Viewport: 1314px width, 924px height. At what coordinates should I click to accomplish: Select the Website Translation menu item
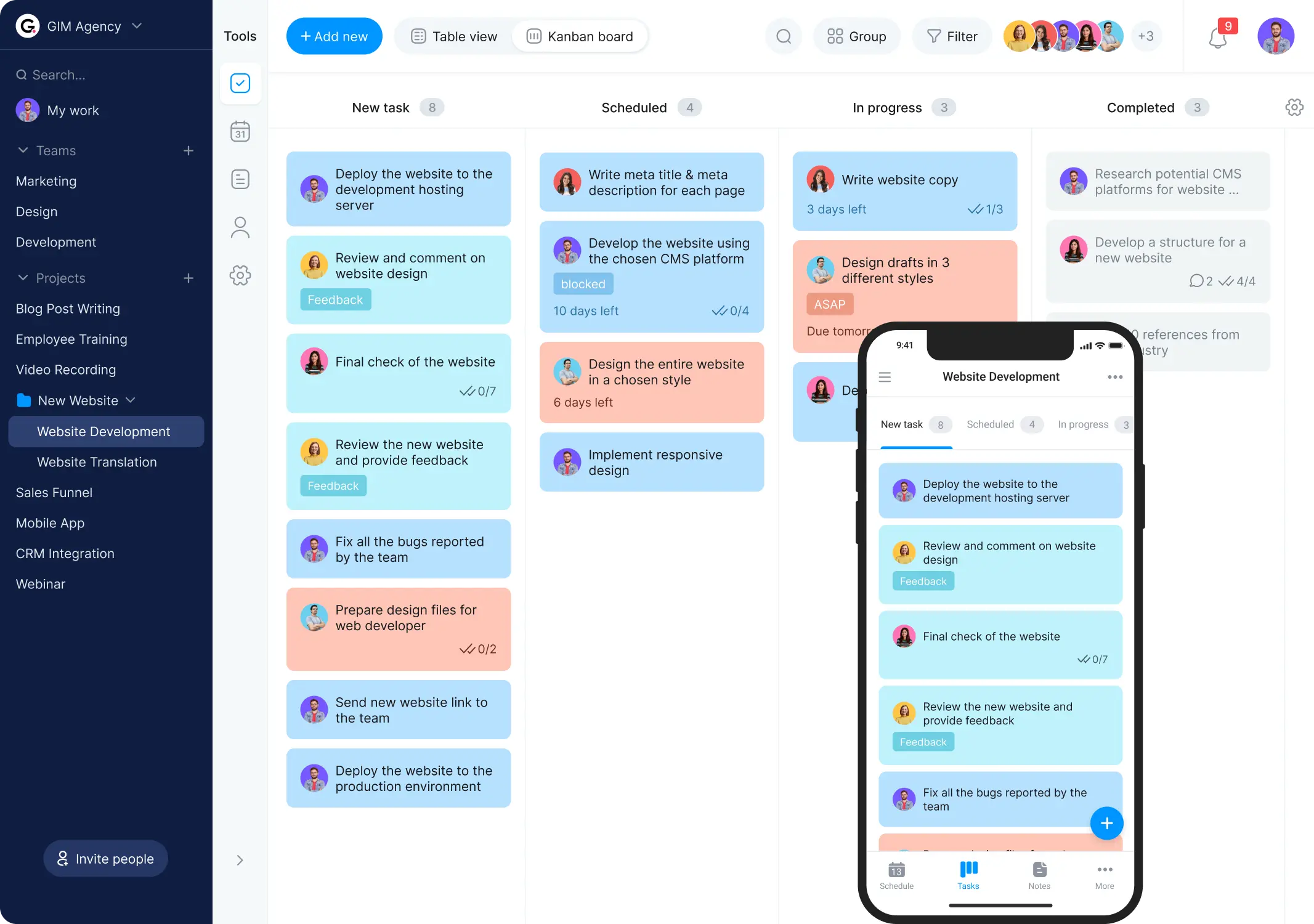(97, 462)
